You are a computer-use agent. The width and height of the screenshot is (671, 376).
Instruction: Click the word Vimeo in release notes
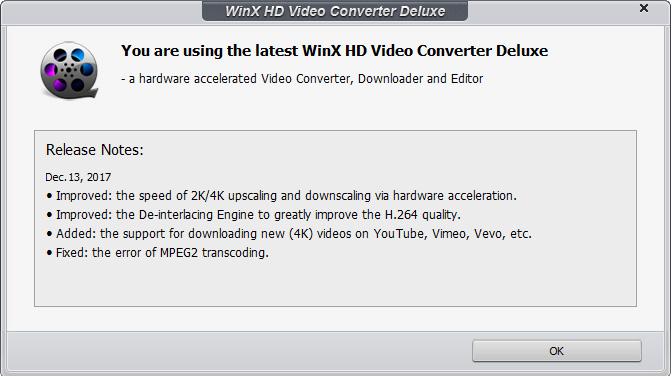(x=450, y=234)
